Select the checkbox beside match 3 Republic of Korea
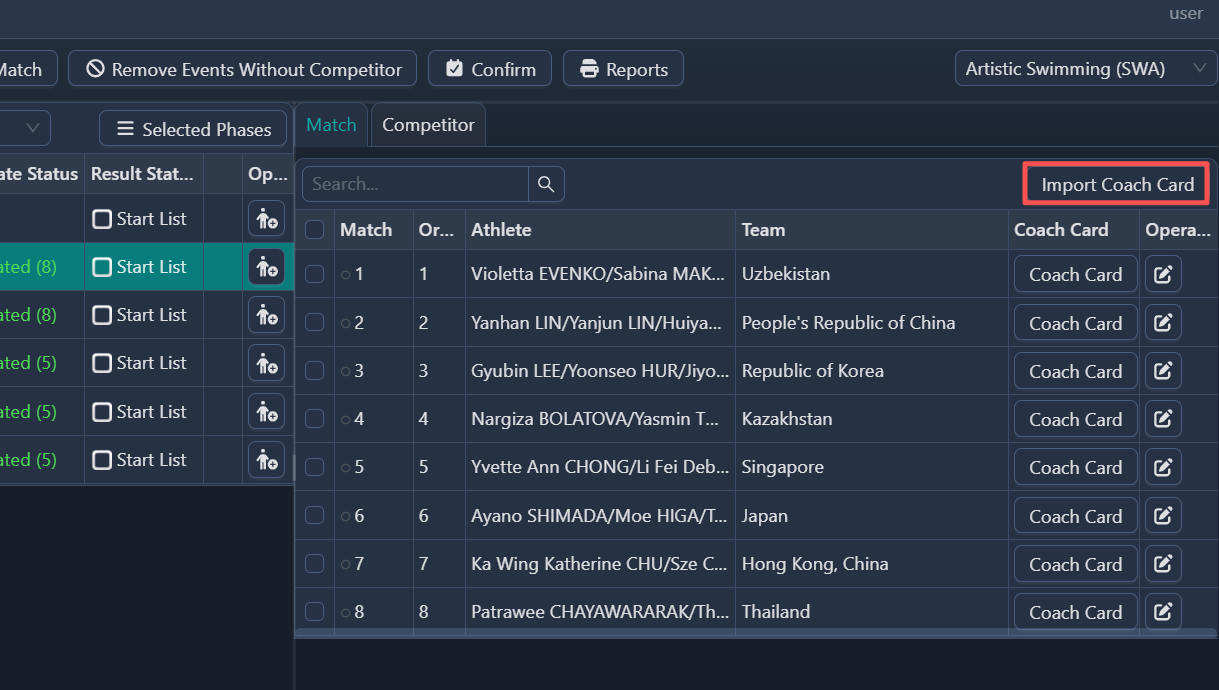 314,371
